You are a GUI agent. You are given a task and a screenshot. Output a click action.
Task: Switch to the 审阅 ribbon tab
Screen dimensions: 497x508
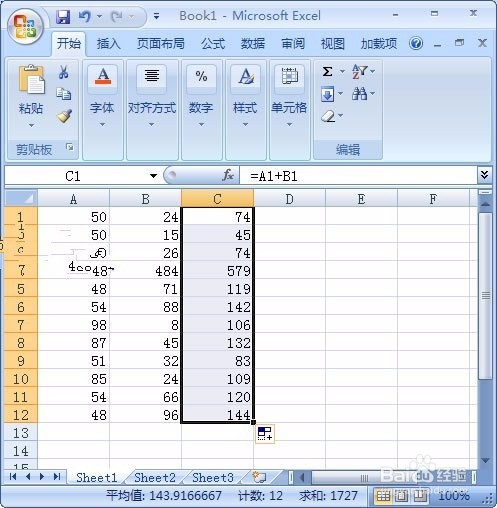click(x=293, y=44)
